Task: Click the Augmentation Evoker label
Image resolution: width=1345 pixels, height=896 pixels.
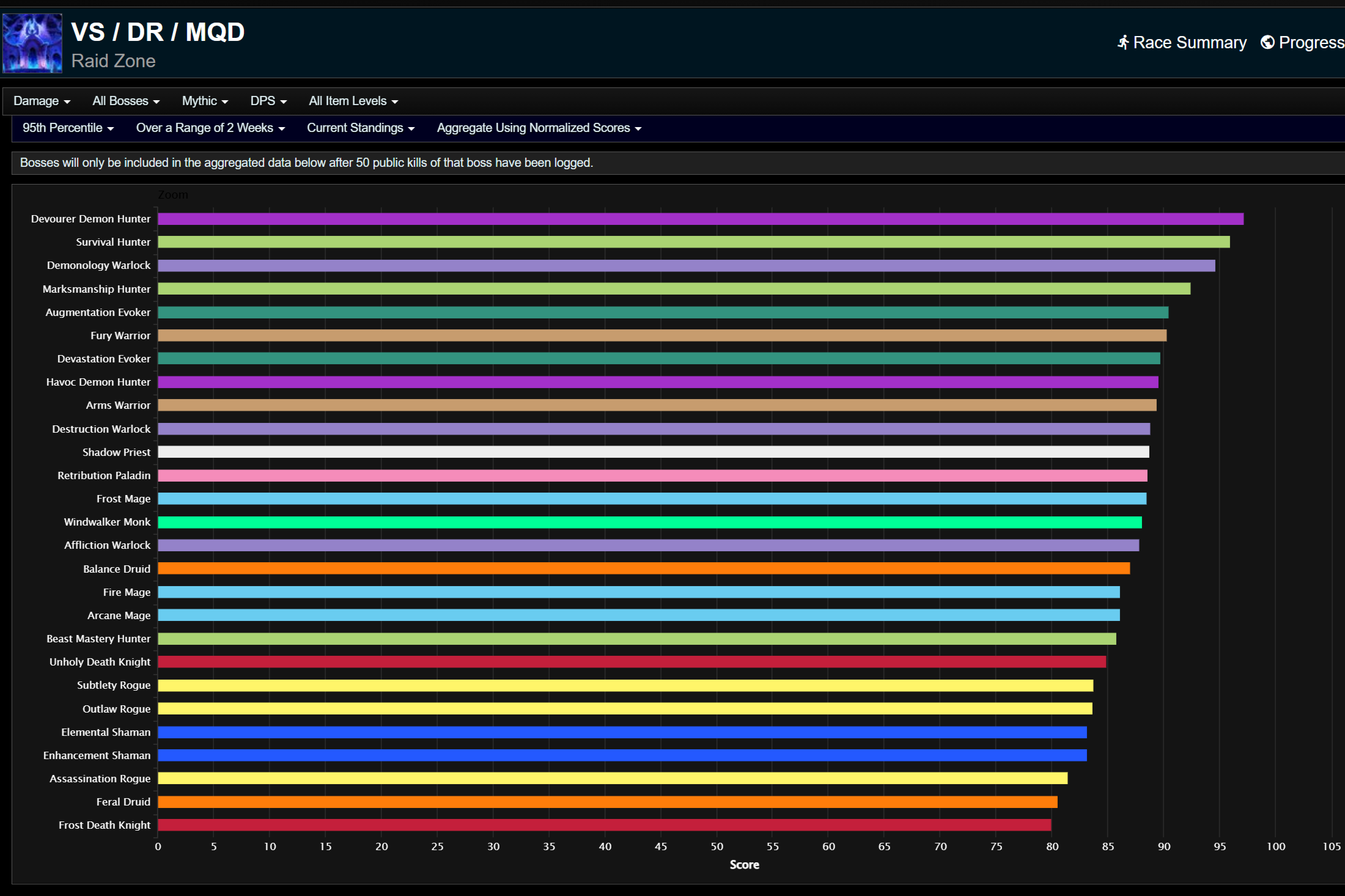Action: click(x=98, y=312)
